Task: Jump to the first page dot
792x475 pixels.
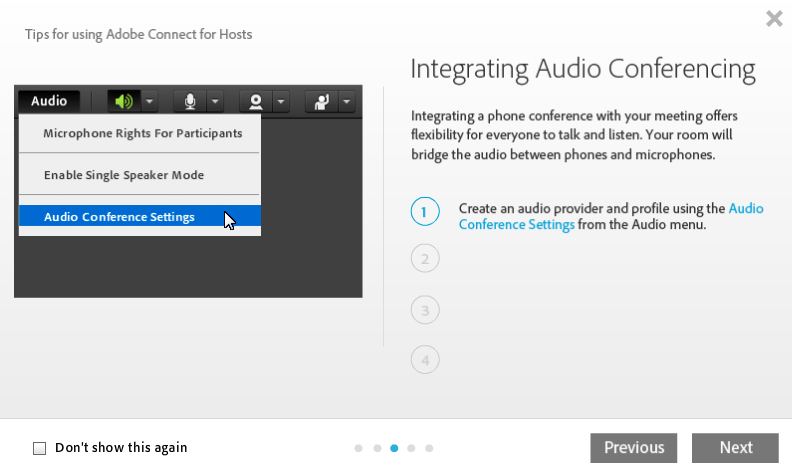Action: [x=358, y=448]
